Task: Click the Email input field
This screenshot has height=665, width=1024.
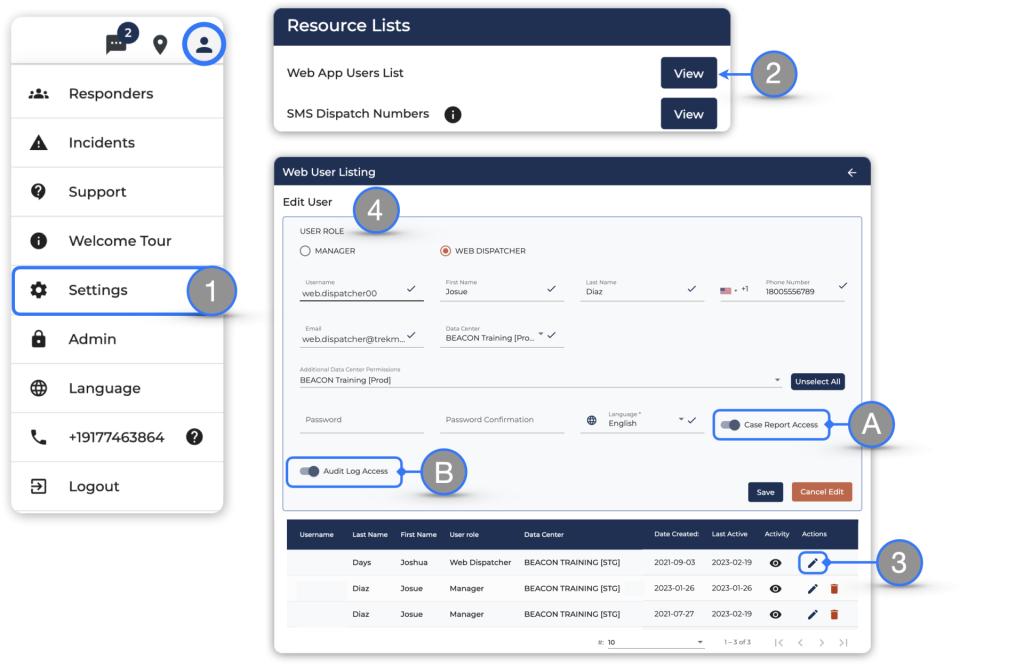Action: pos(361,335)
